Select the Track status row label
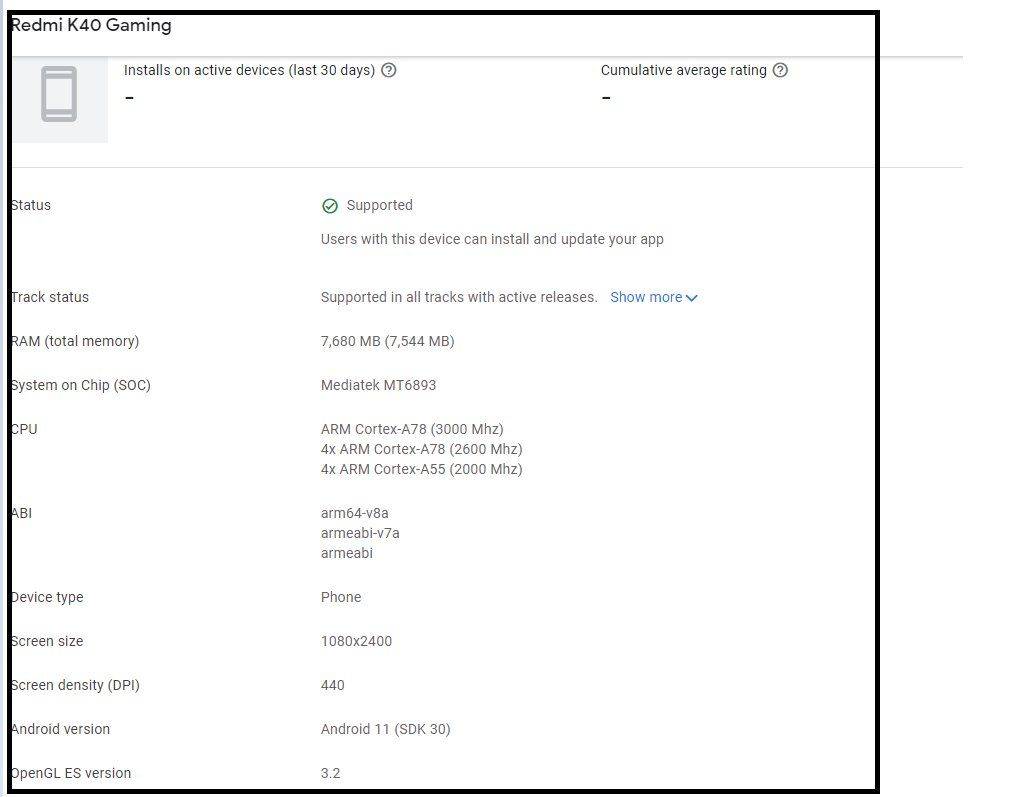The image size is (1011, 797). (x=49, y=297)
